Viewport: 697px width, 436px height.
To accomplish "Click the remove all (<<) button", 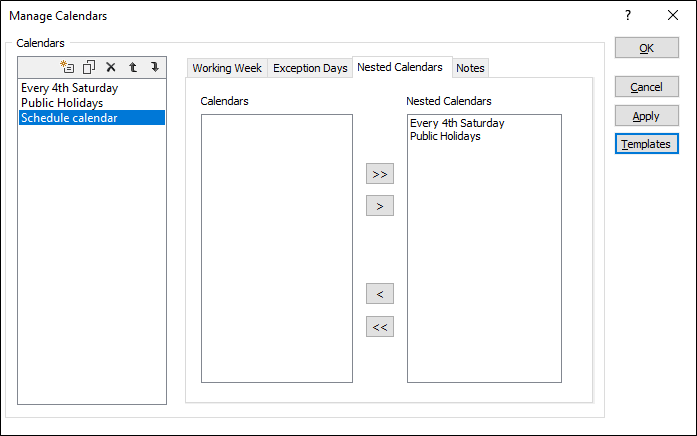I will [x=380, y=326].
